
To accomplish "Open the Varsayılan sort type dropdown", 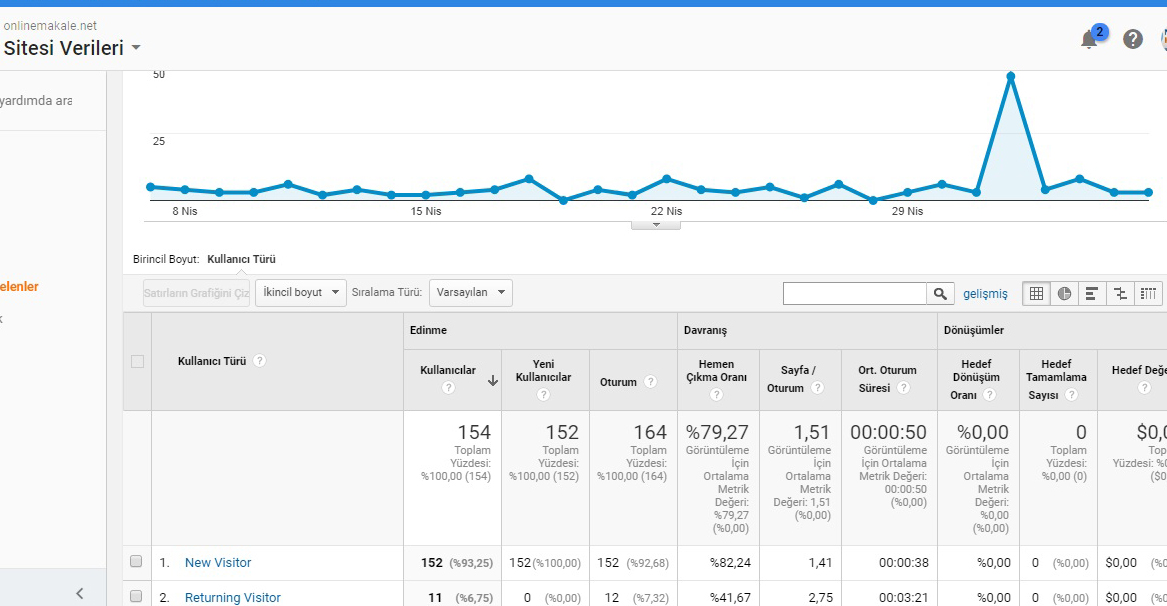I will (x=470, y=293).
